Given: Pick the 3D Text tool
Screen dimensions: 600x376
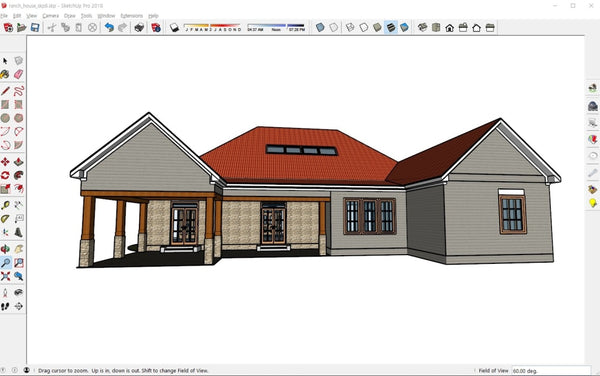Looking at the screenshot, I should (x=18, y=232).
